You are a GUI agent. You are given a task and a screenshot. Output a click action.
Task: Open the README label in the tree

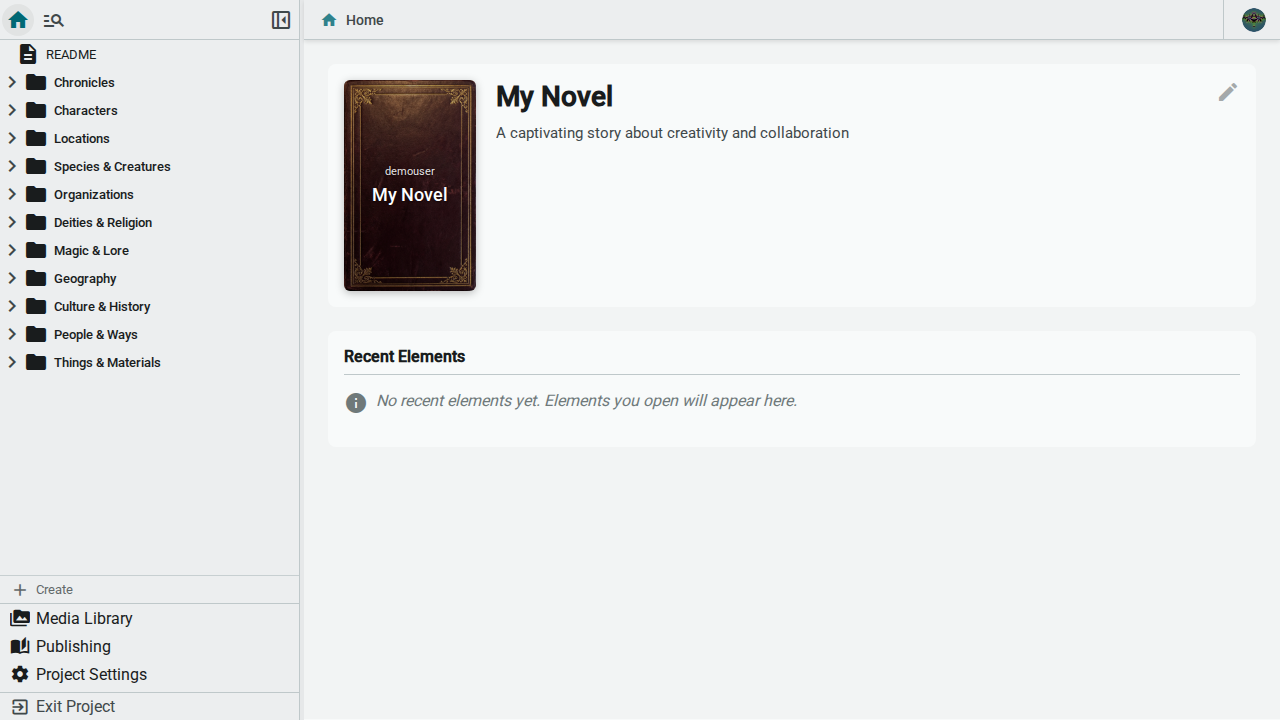click(71, 54)
